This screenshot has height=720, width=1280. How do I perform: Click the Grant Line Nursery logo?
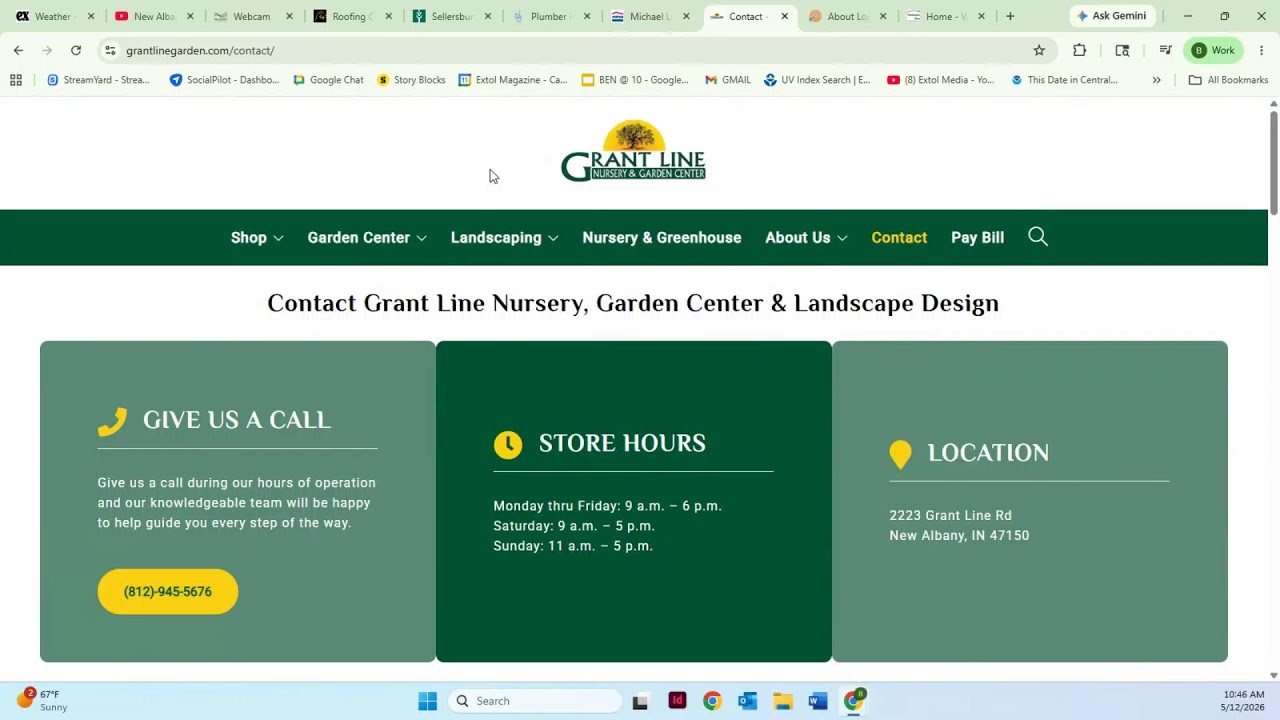tap(633, 152)
